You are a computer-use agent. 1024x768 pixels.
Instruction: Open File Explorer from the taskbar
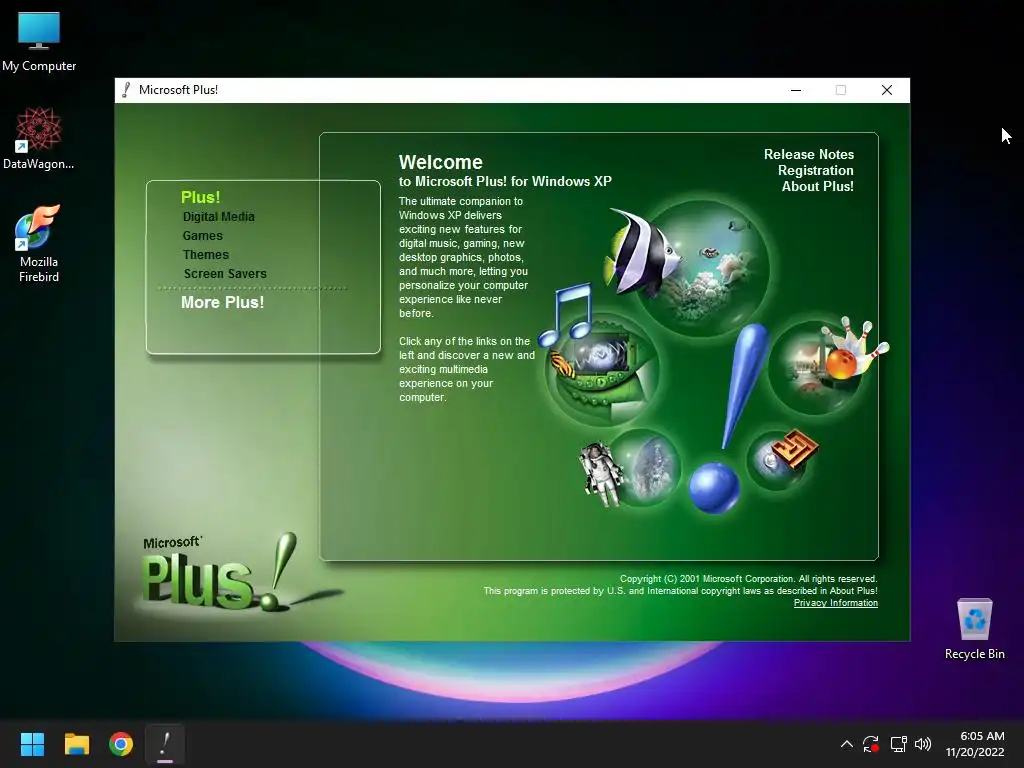(76, 744)
